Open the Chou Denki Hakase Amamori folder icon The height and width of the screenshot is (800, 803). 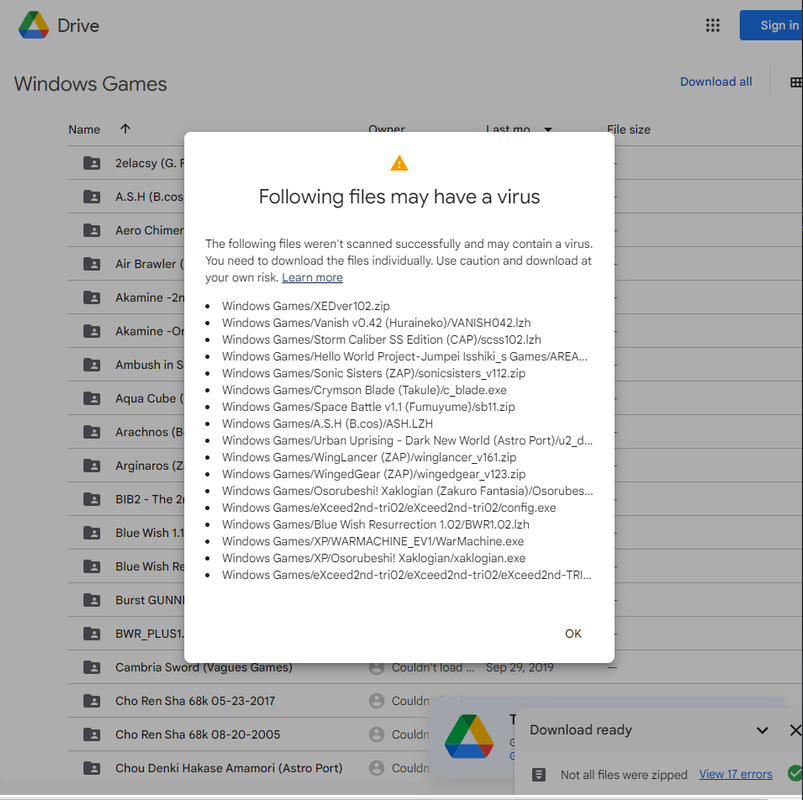tap(92, 768)
